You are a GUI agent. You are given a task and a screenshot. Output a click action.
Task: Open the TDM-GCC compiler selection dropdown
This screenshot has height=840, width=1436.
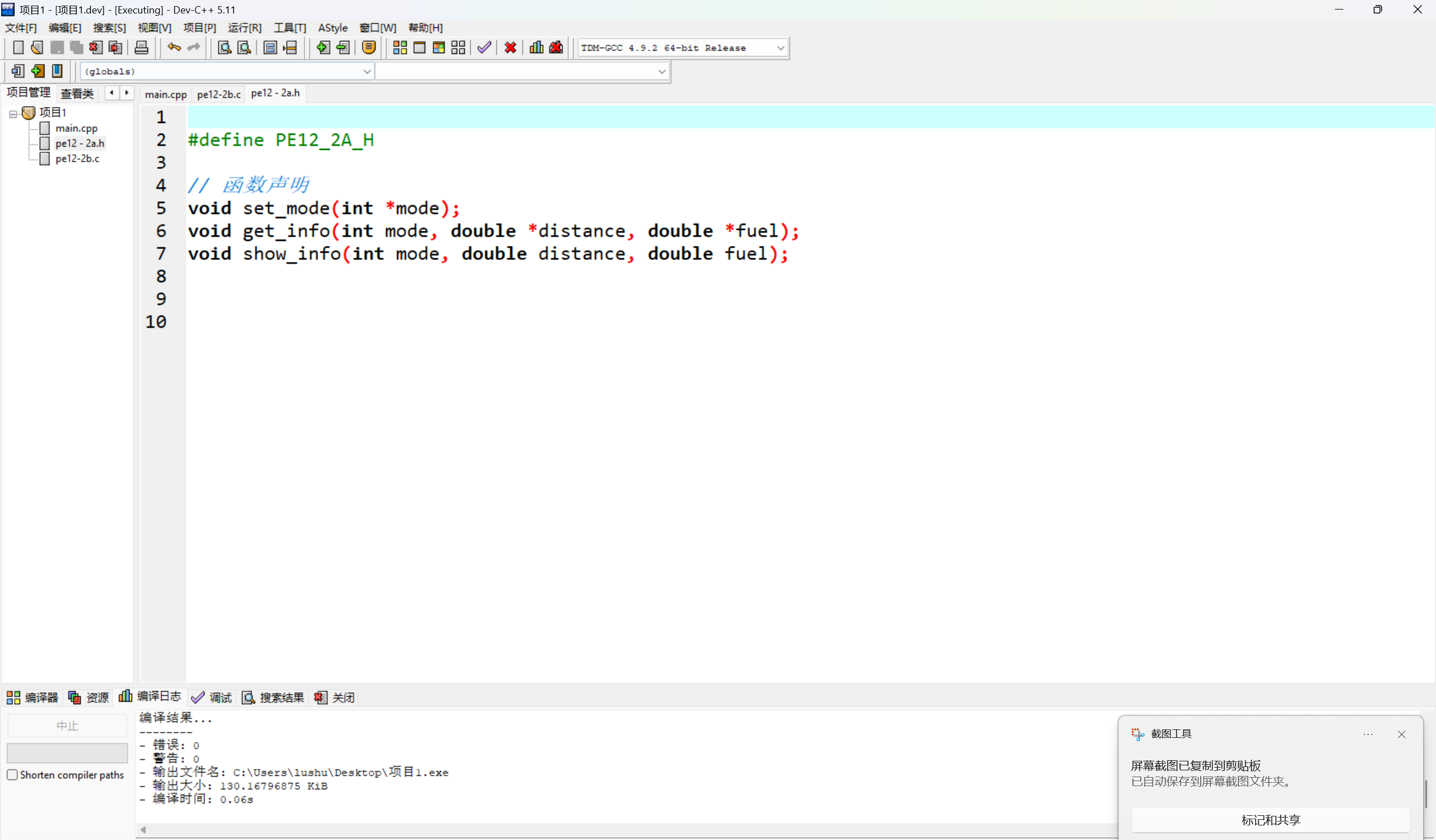[x=780, y=48]
